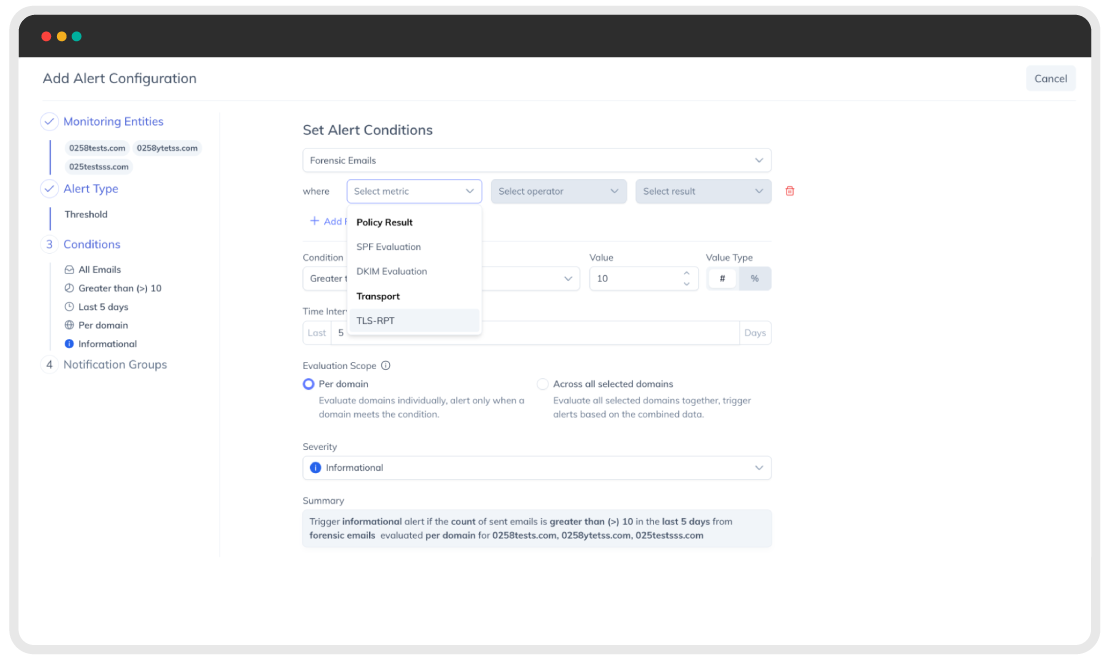
Task: Click the 025testsss.com domain tag
Action: [x=98, y=166]
